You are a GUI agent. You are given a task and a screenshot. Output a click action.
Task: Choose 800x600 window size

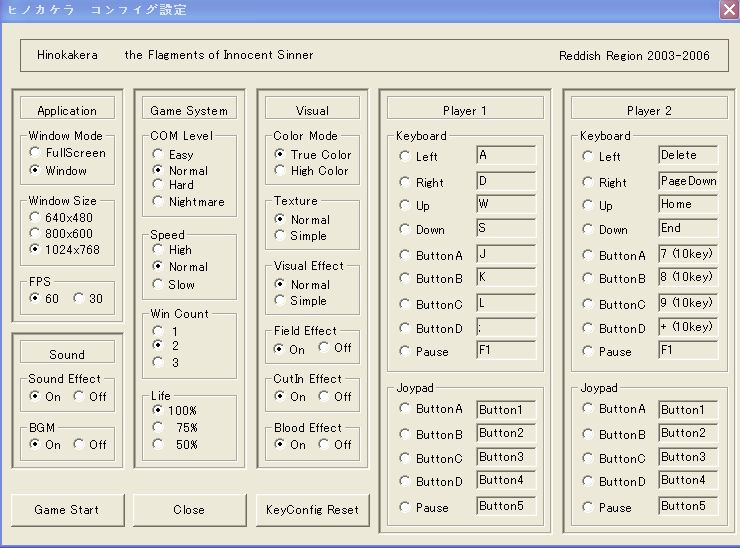tap(34, 233)
